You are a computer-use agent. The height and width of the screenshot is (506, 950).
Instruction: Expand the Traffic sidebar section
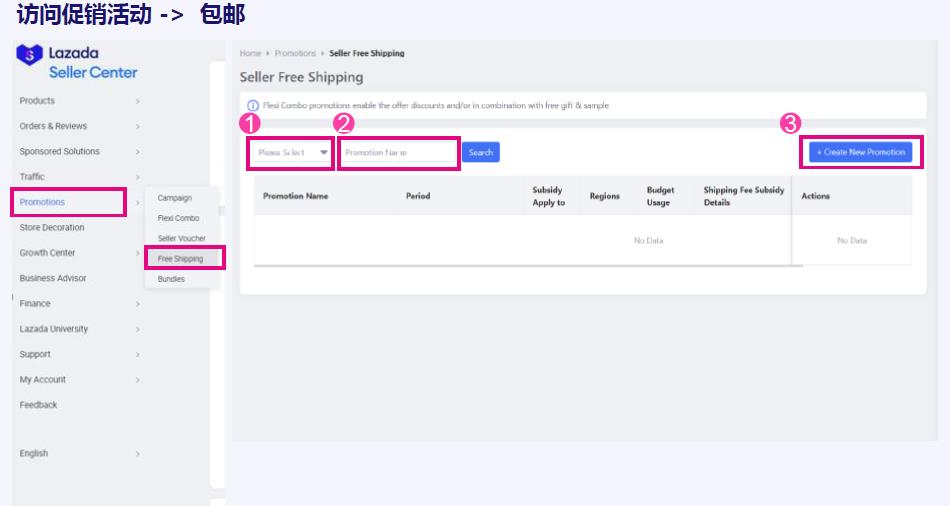32,177
